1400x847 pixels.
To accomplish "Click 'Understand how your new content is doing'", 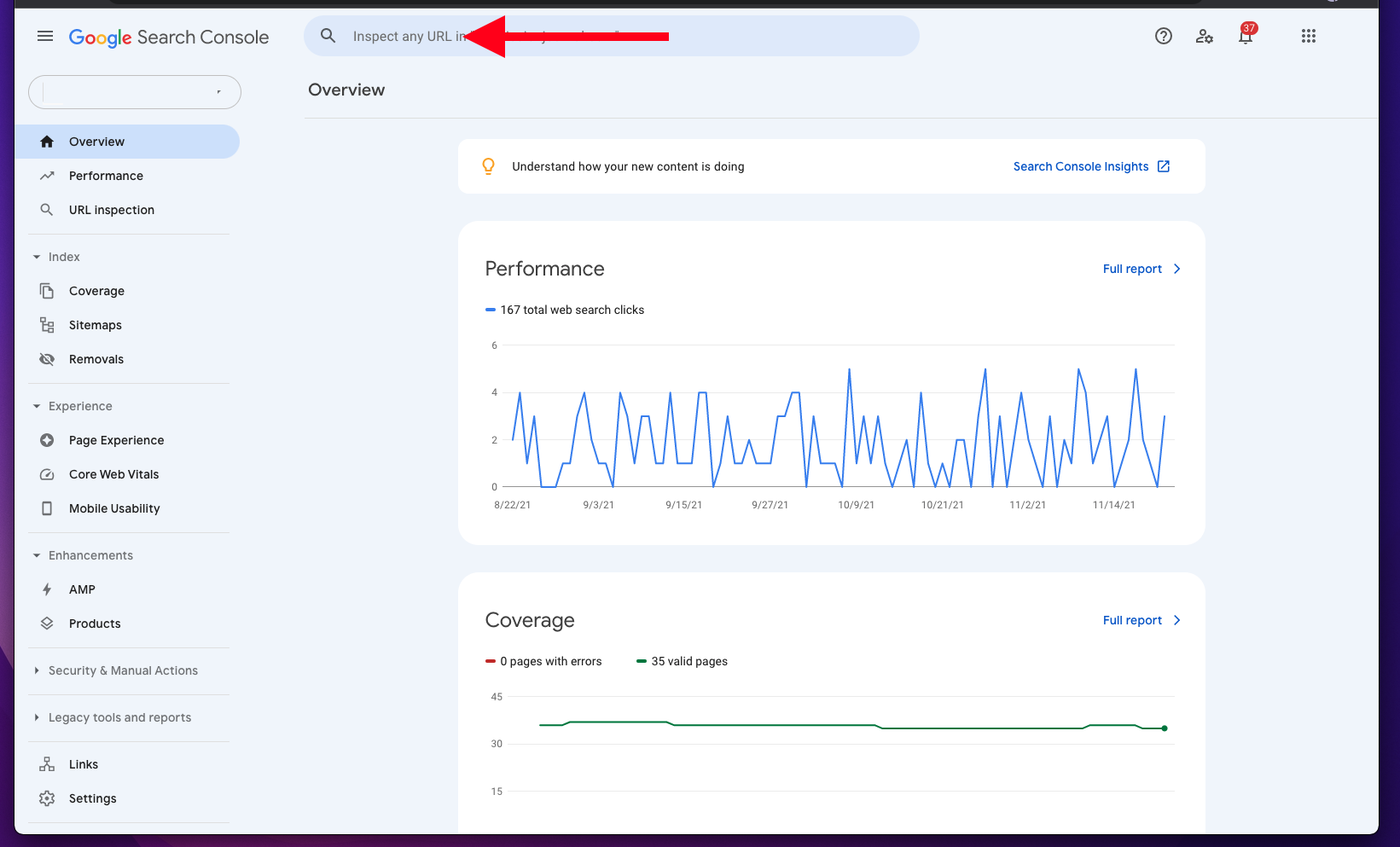I will 628,166.
